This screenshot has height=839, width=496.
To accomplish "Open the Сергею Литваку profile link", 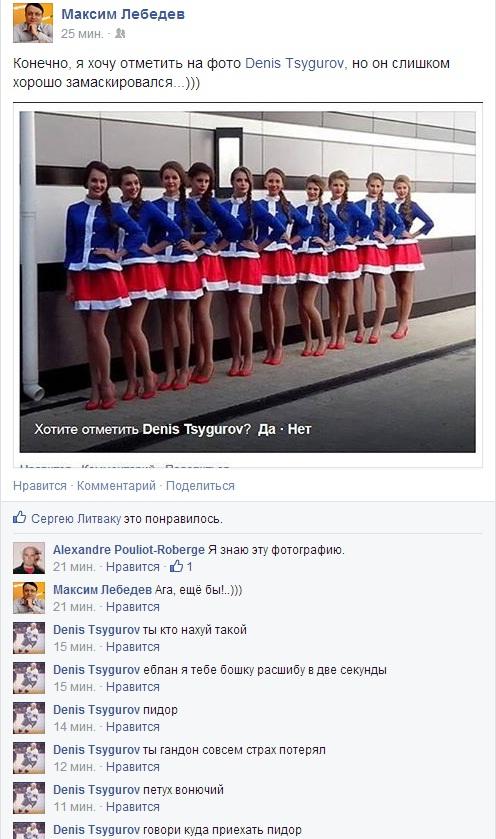I will pyautogui.click(x=76, y=518).
